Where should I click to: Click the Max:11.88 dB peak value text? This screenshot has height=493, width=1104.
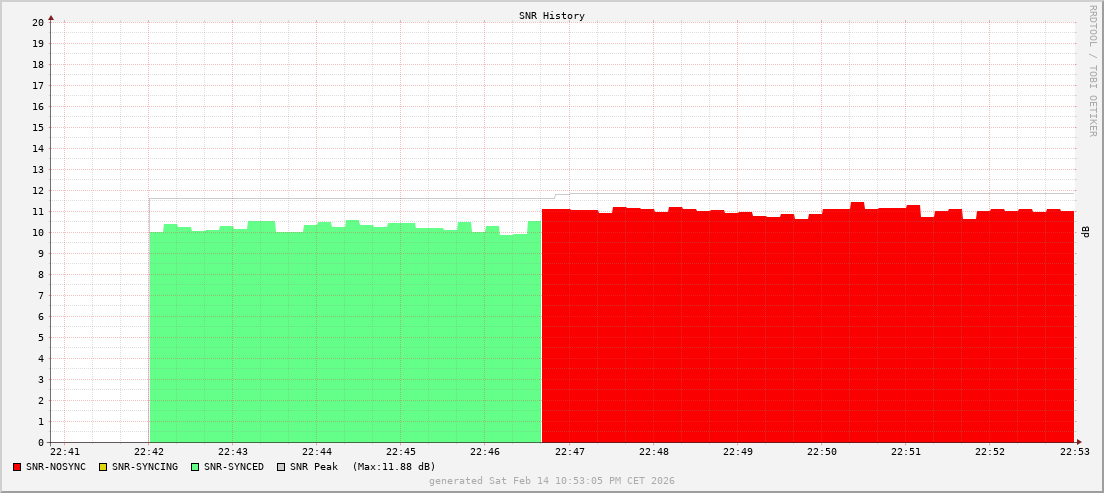click(x=394, y=467)
